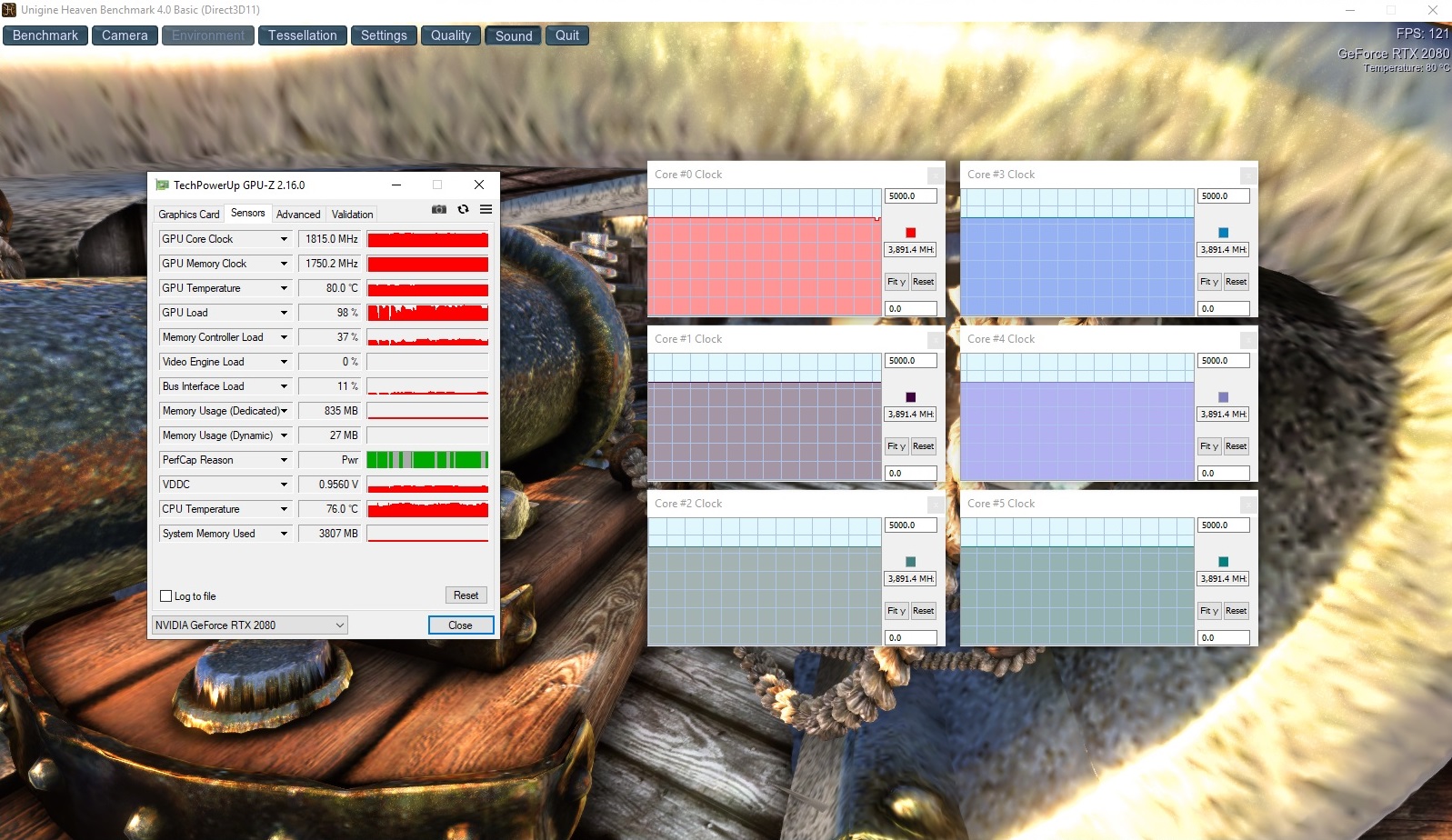Open the CPU Temperature sensor dropdown

284,509
